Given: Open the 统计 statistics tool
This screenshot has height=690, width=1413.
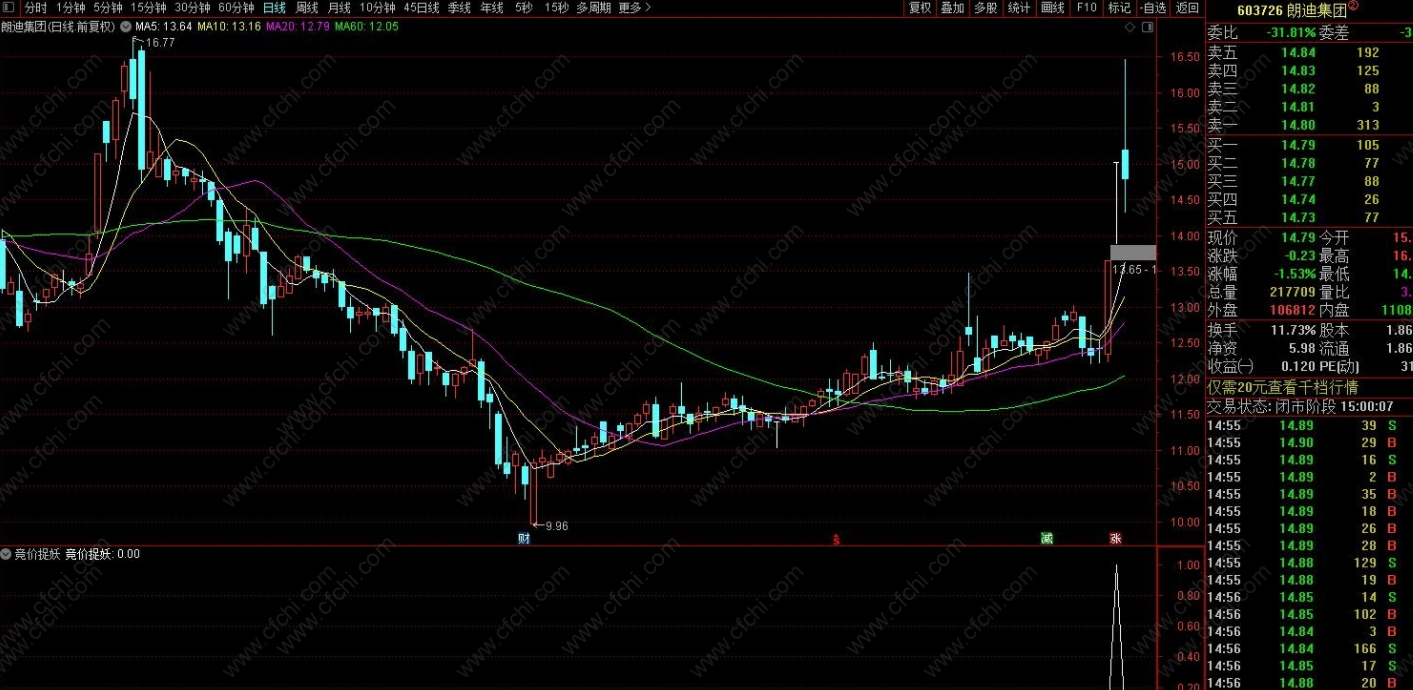Looking at the screenshot, I should (x=1019, y=8).
